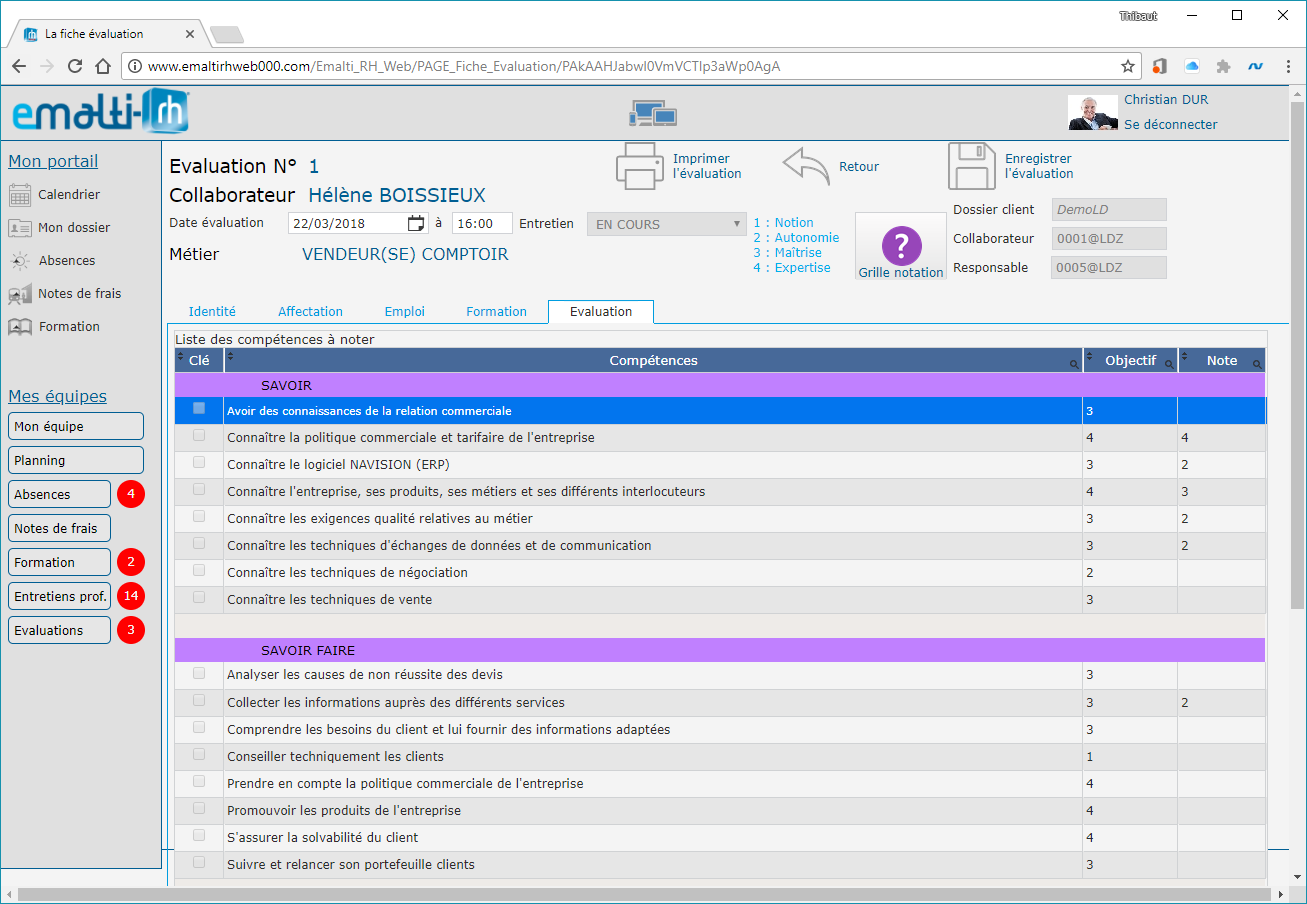Image resolution: width=1307 pixels, height=904 pixels.
Task: Tick Clé checkbox for Connaître le logiciel NAVISION
Action: tap(199, 462)
